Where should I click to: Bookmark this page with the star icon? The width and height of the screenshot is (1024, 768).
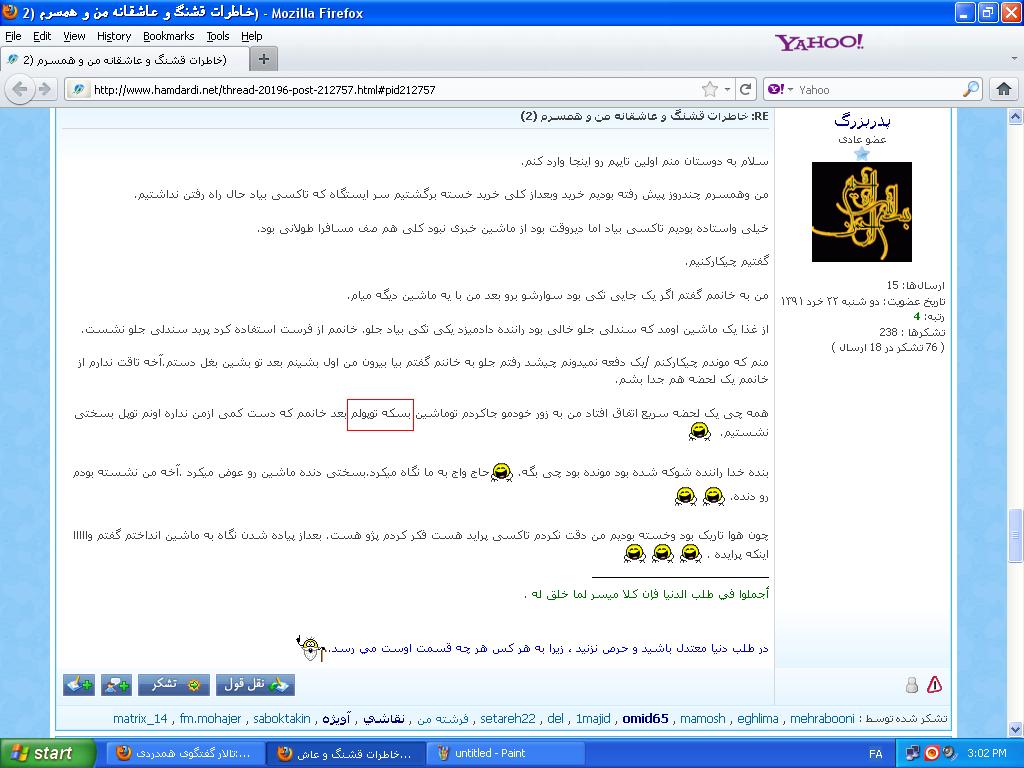[710, 89]
